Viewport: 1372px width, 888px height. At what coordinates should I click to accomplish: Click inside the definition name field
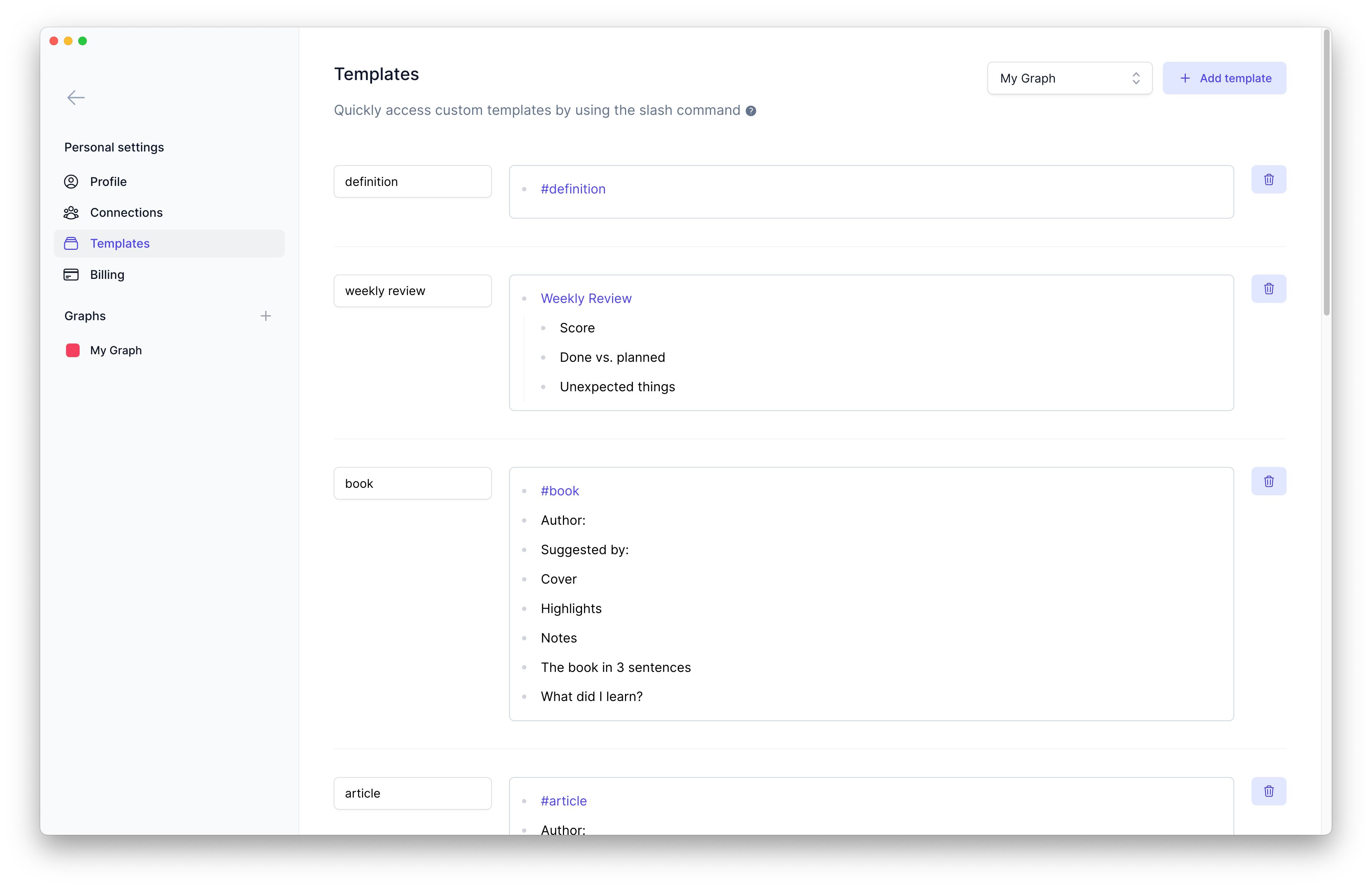[412, 181]
